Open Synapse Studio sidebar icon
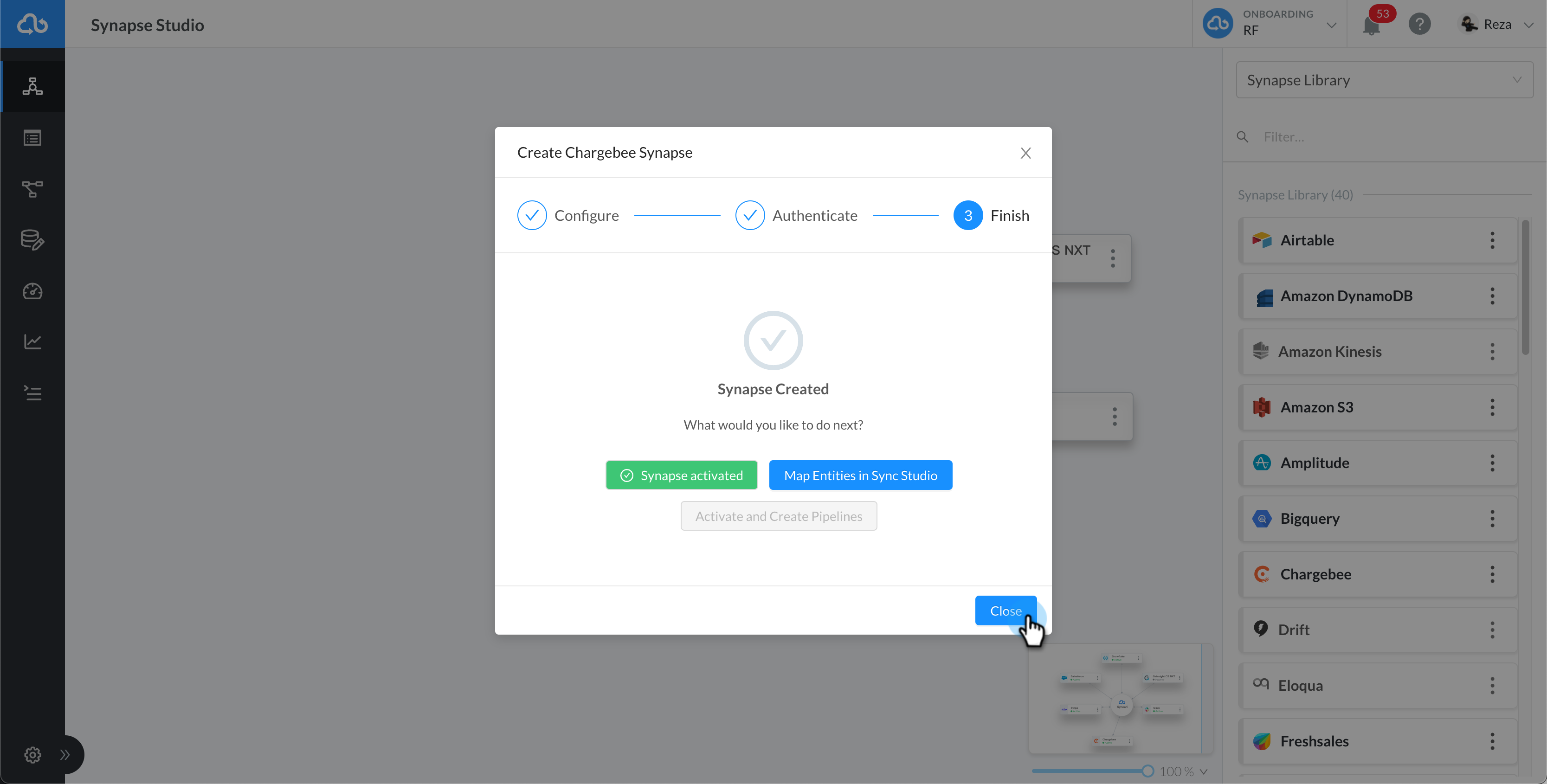The height and width of the screenshot is (784, 1547). tap(32, 86)
